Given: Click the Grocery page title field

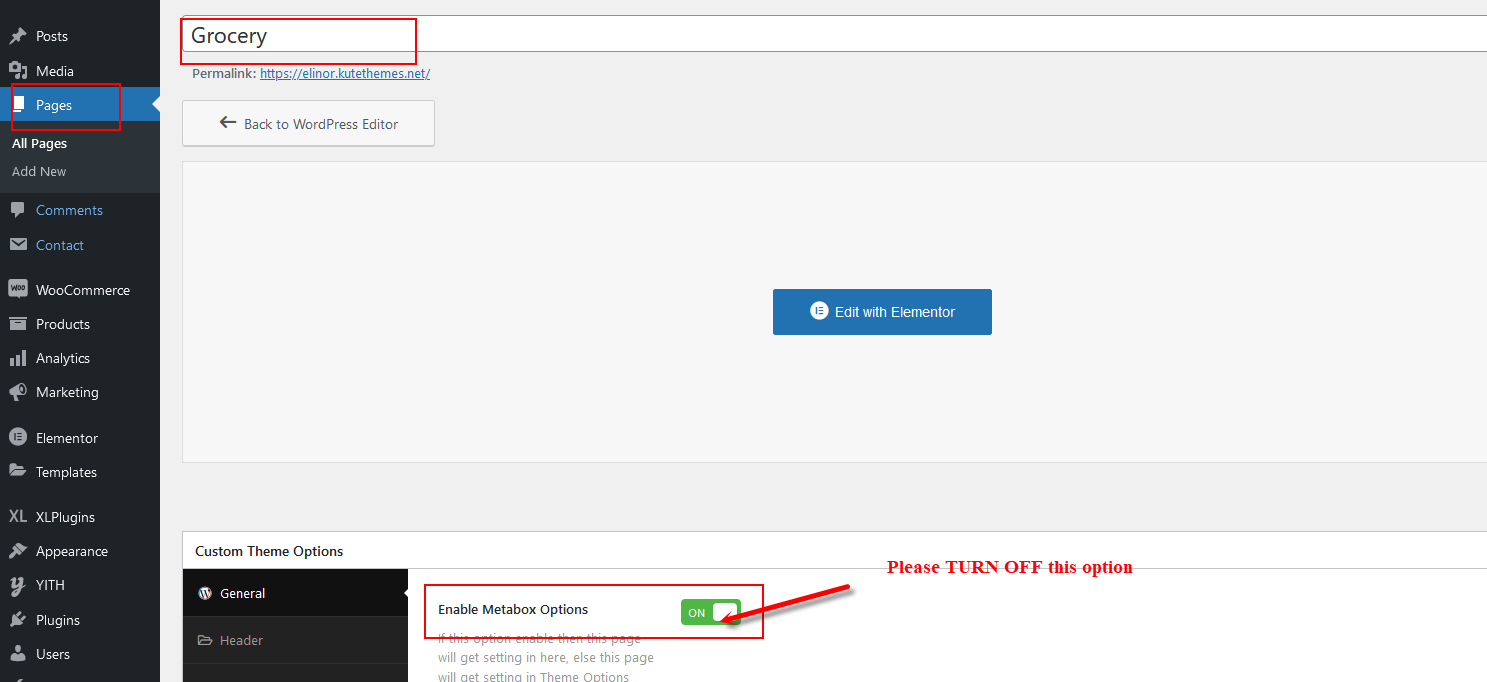Looking at the screenshot, I should (x=834, y=36).
